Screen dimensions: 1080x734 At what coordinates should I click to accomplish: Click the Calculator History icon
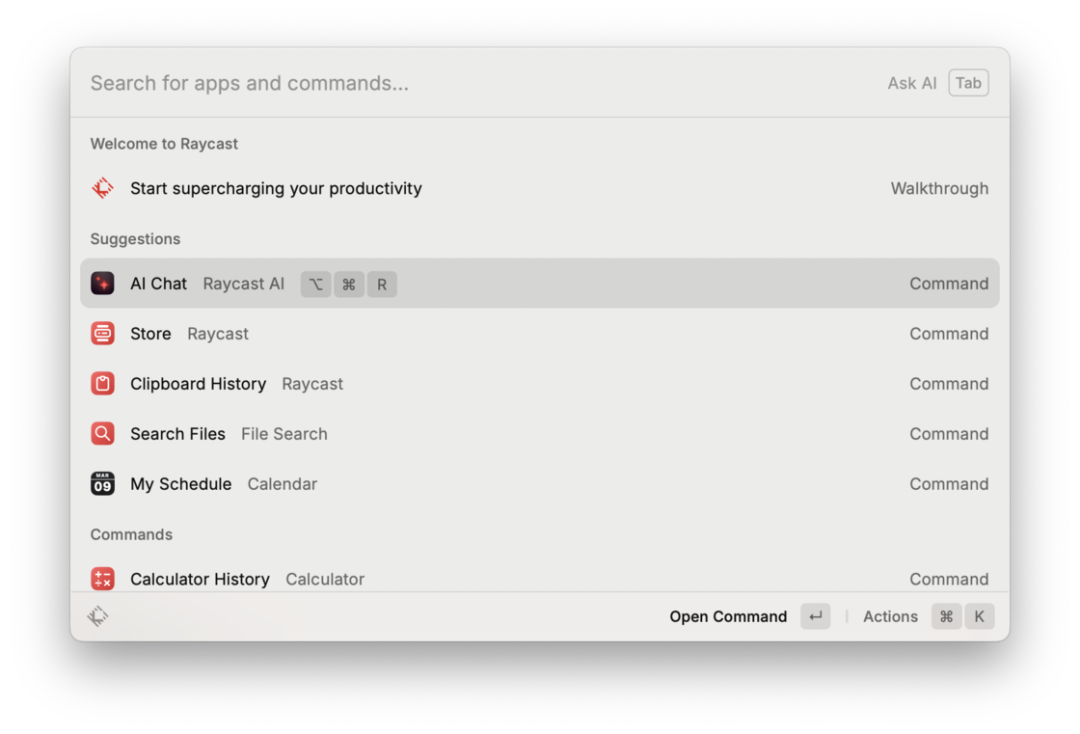(103, 579)
